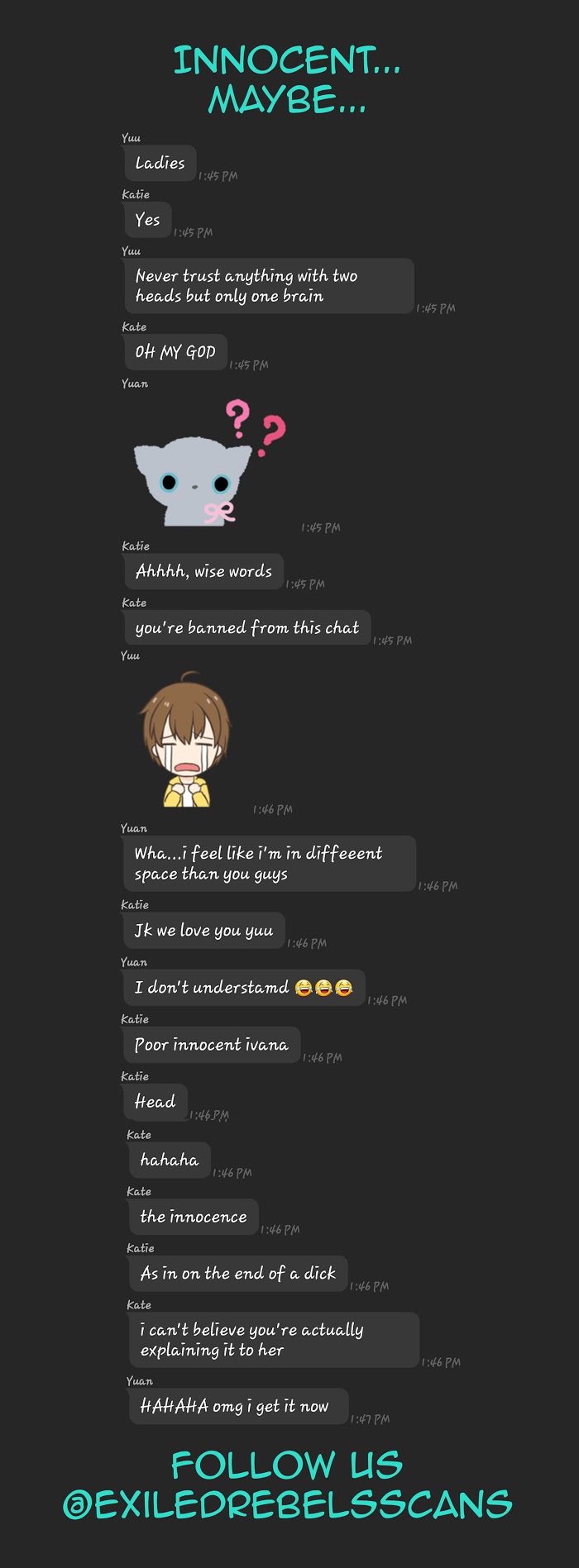The width and height of the screenshot is (579, 1568).
Task: Click the "FOLLOW US" text
Action: coord(287,1466)
